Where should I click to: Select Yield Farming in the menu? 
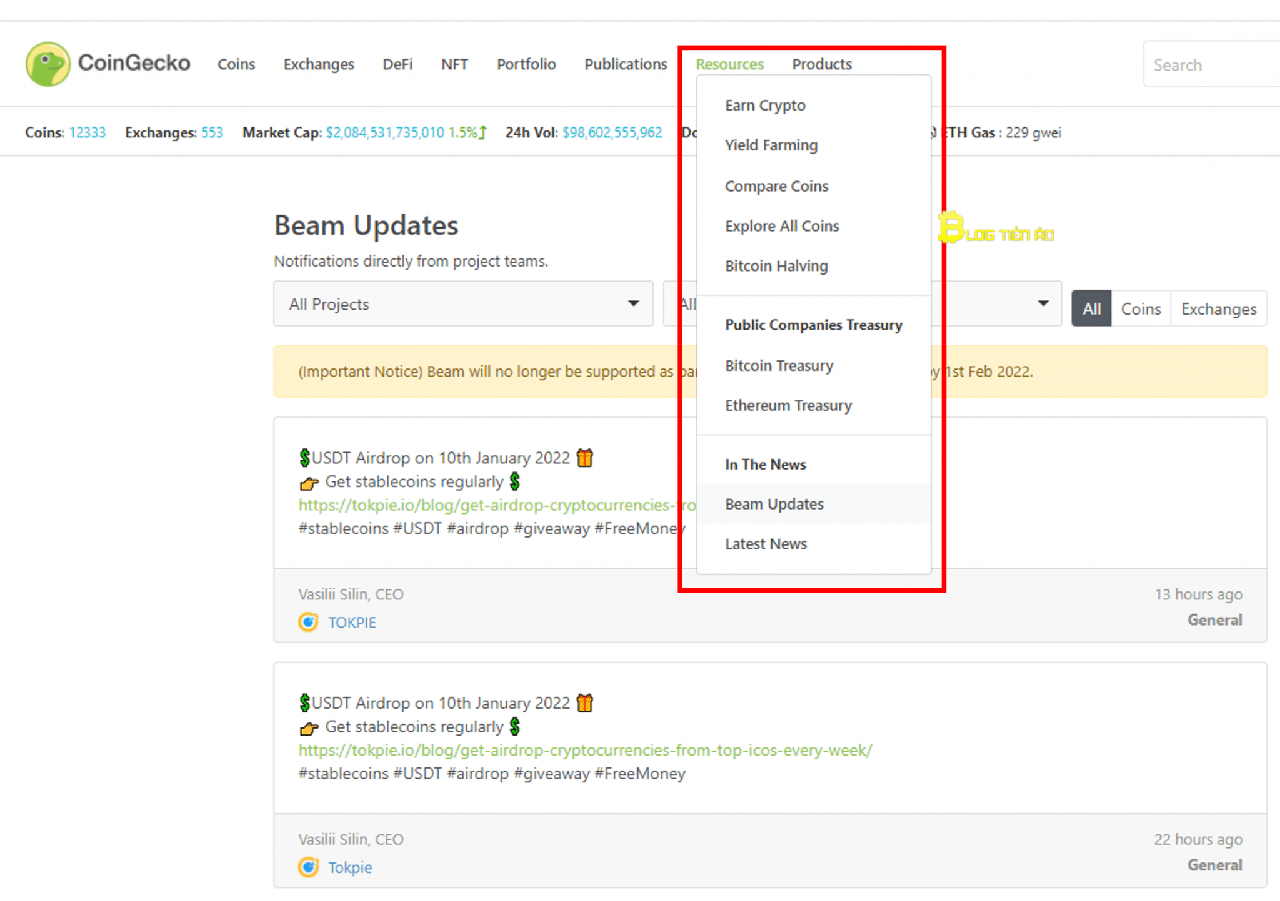click(x=771, y=146)
